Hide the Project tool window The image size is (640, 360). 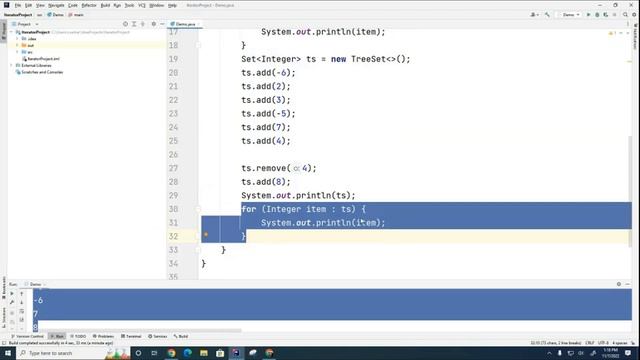162,24
